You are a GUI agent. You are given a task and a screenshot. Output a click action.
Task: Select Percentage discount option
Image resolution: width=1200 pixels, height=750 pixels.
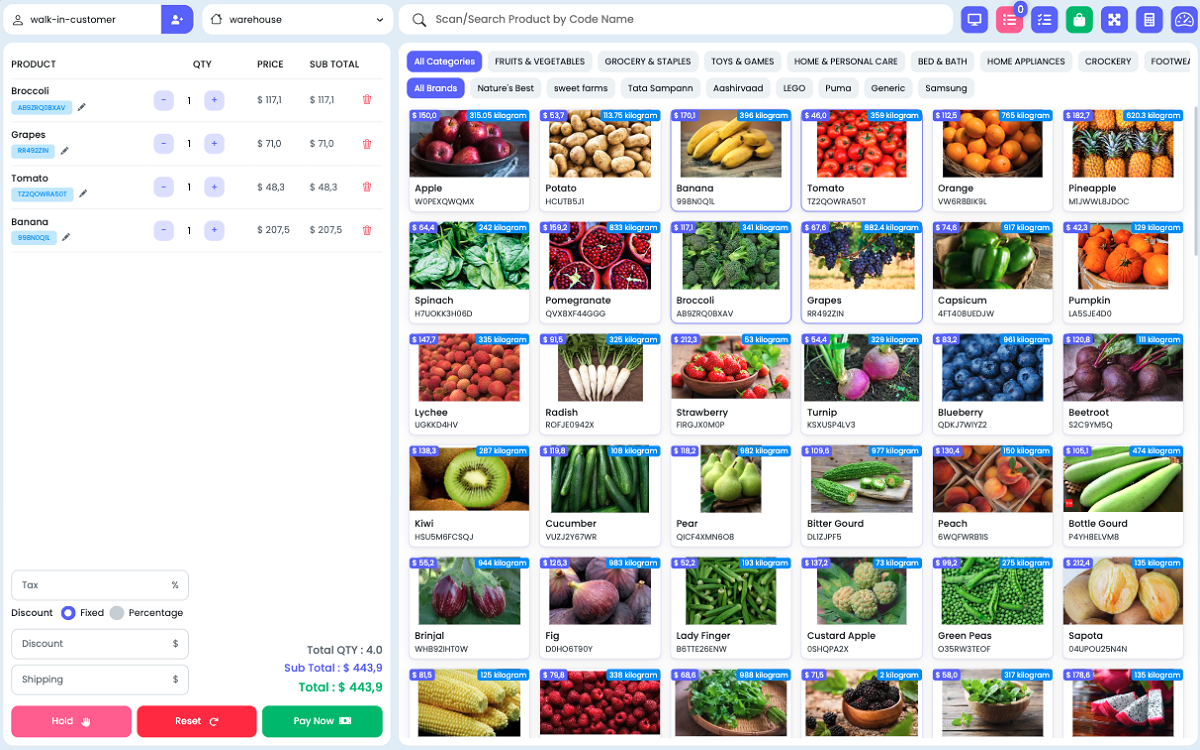coord(117,612)
